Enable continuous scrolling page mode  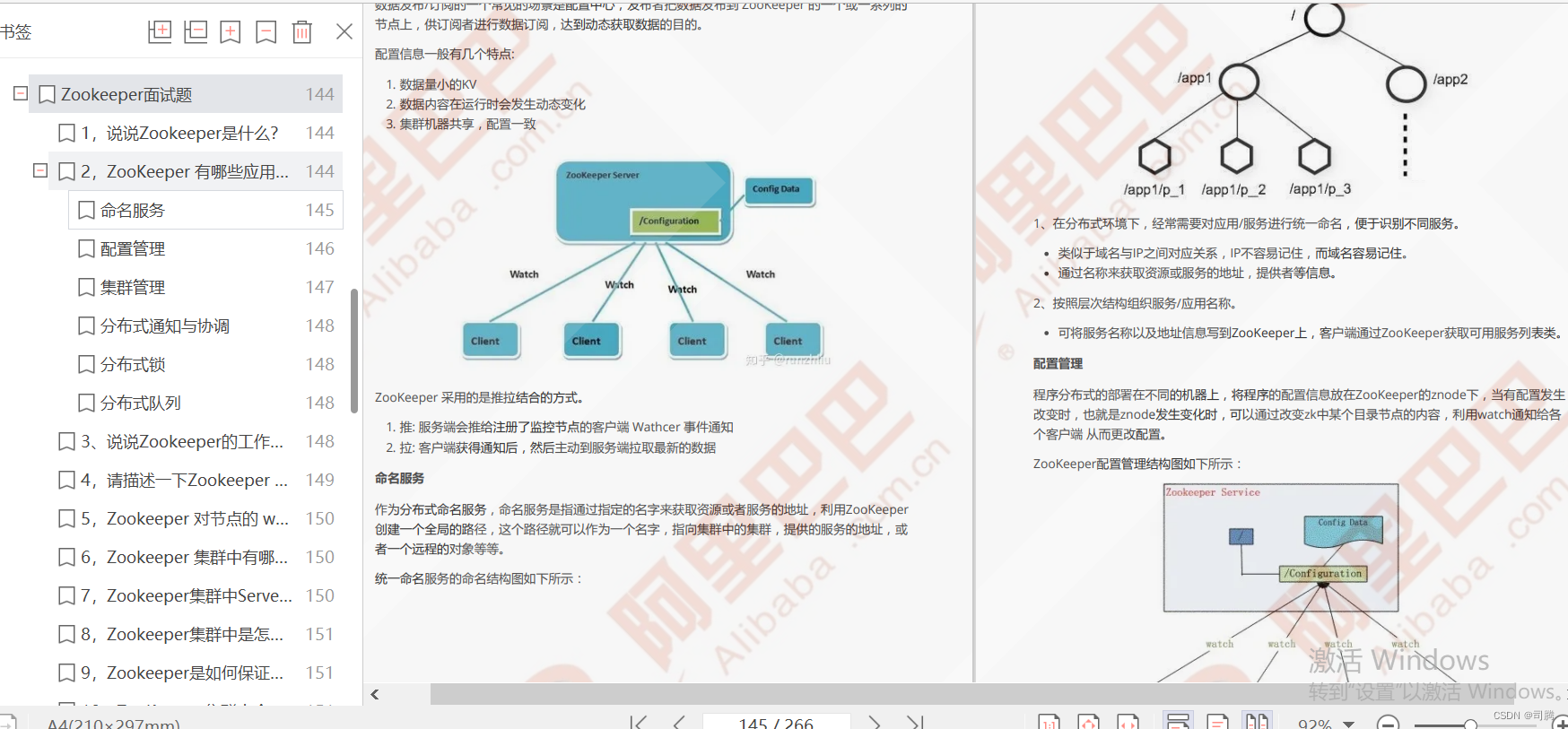pyautogui.click(x=1178, y=722)
